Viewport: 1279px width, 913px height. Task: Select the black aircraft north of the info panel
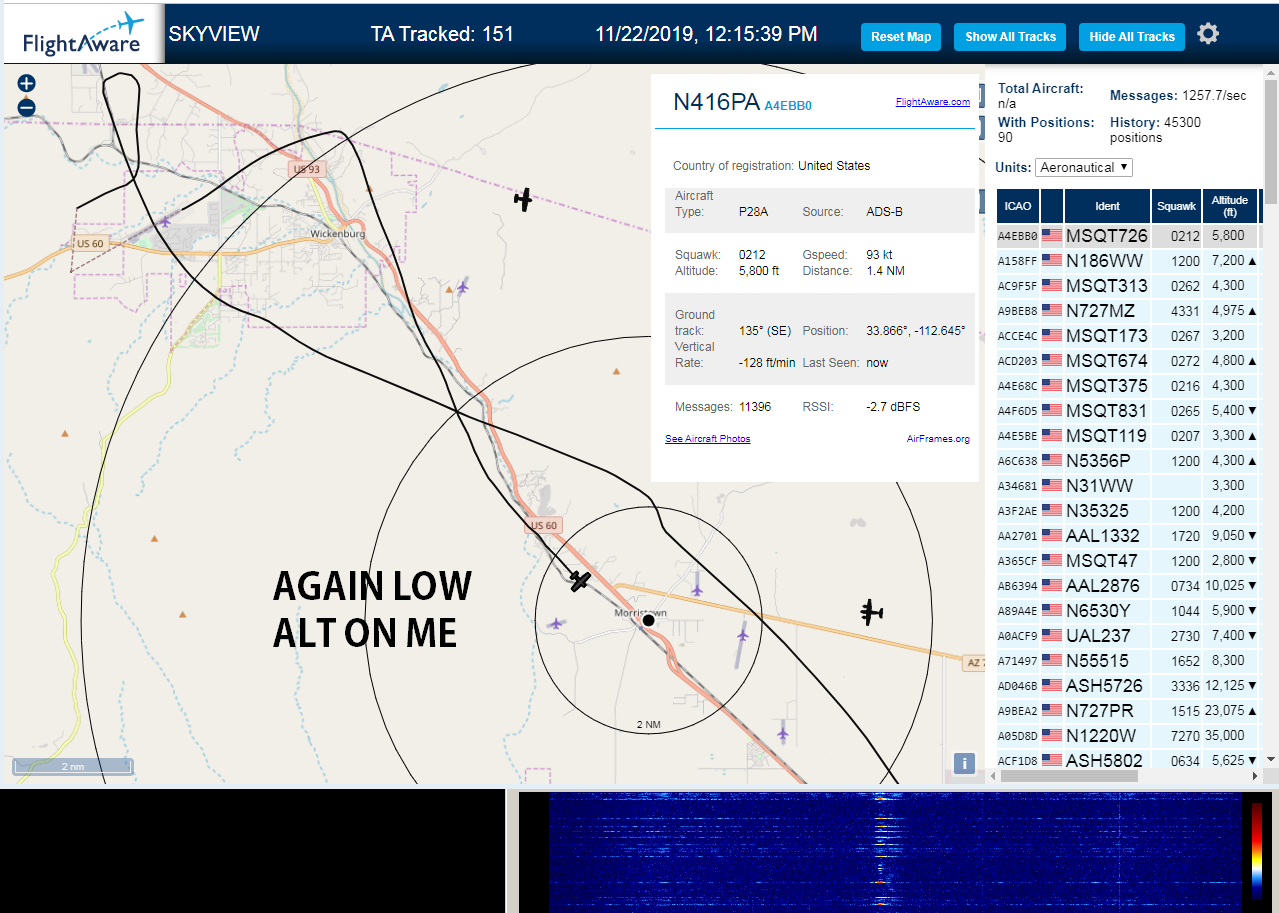(x=523, y=200)
